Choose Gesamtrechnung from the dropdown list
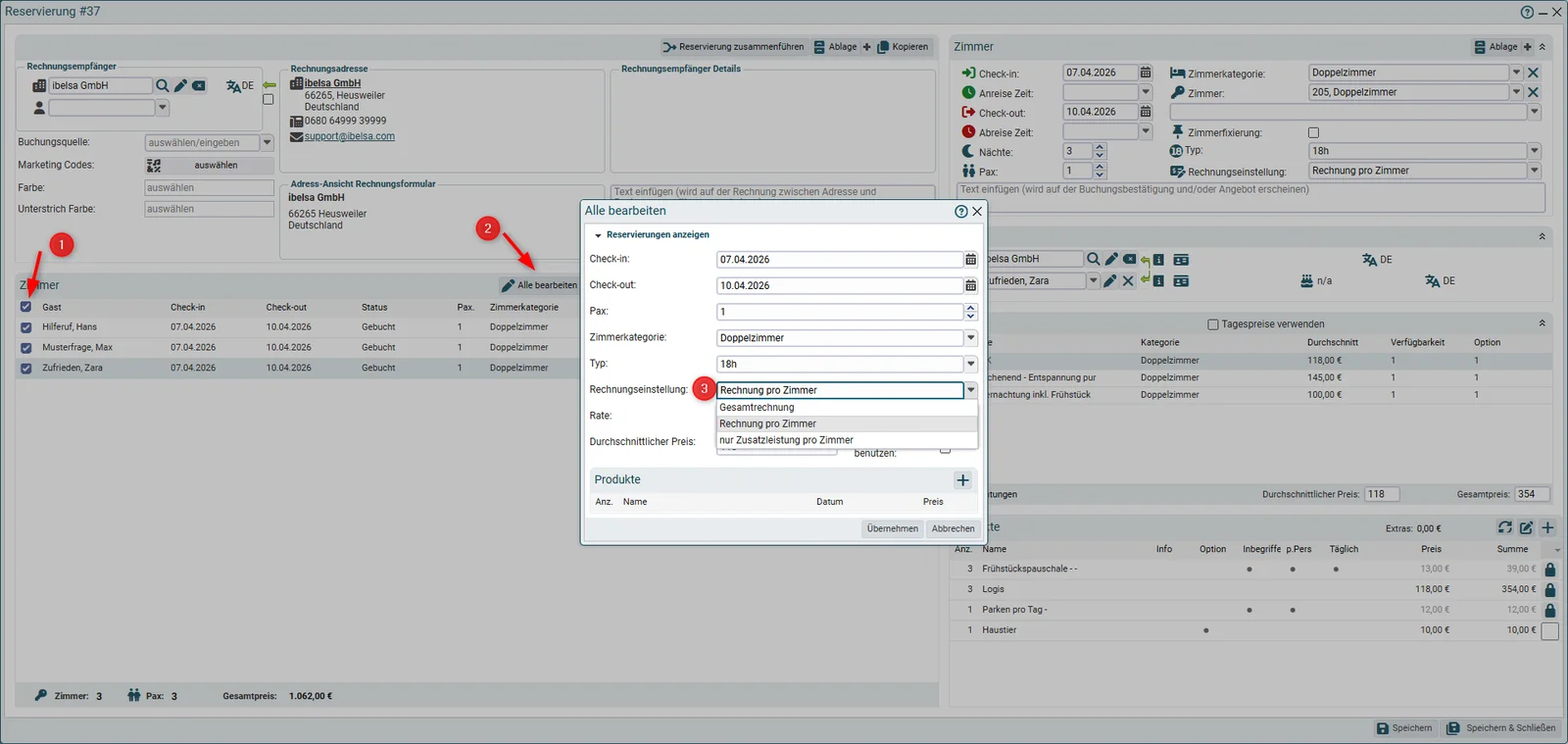 tap(847, 408)
